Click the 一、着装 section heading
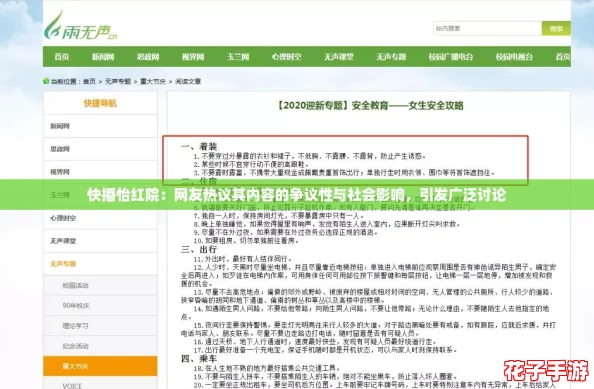The height and width of the screenshot is (389, 594). (199, 147)
